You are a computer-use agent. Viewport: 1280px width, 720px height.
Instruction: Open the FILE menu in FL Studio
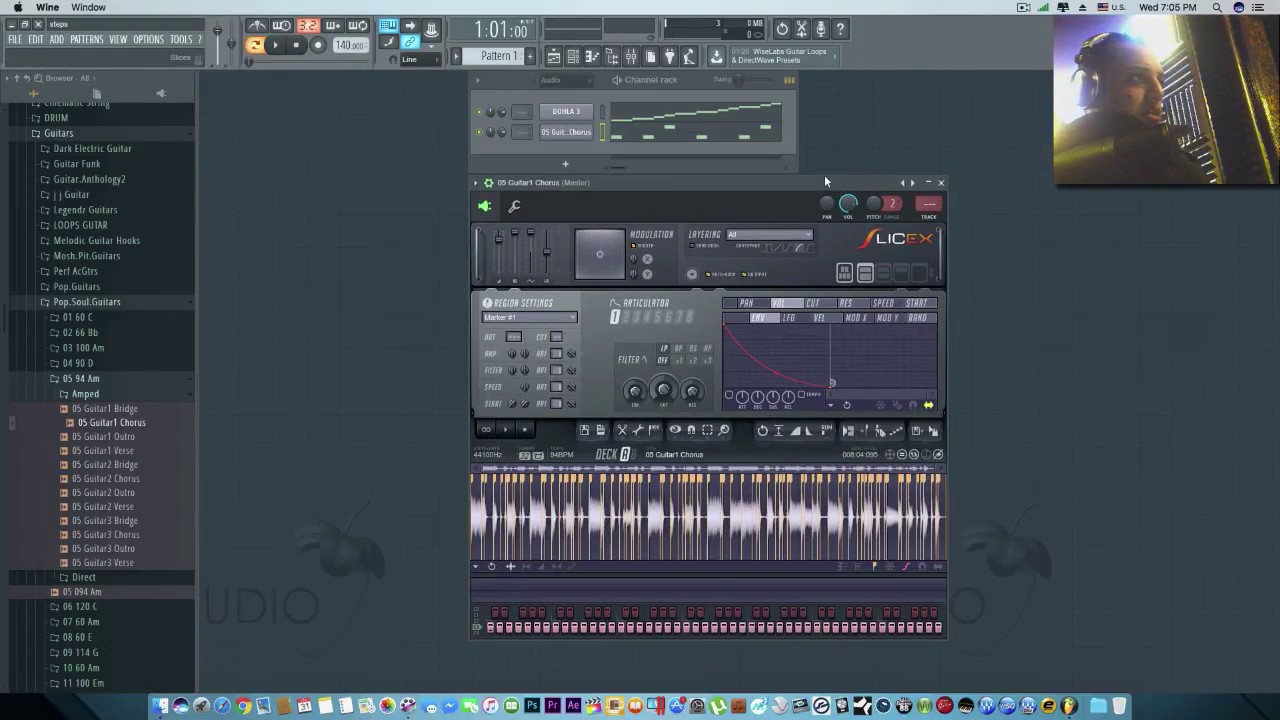15,40
